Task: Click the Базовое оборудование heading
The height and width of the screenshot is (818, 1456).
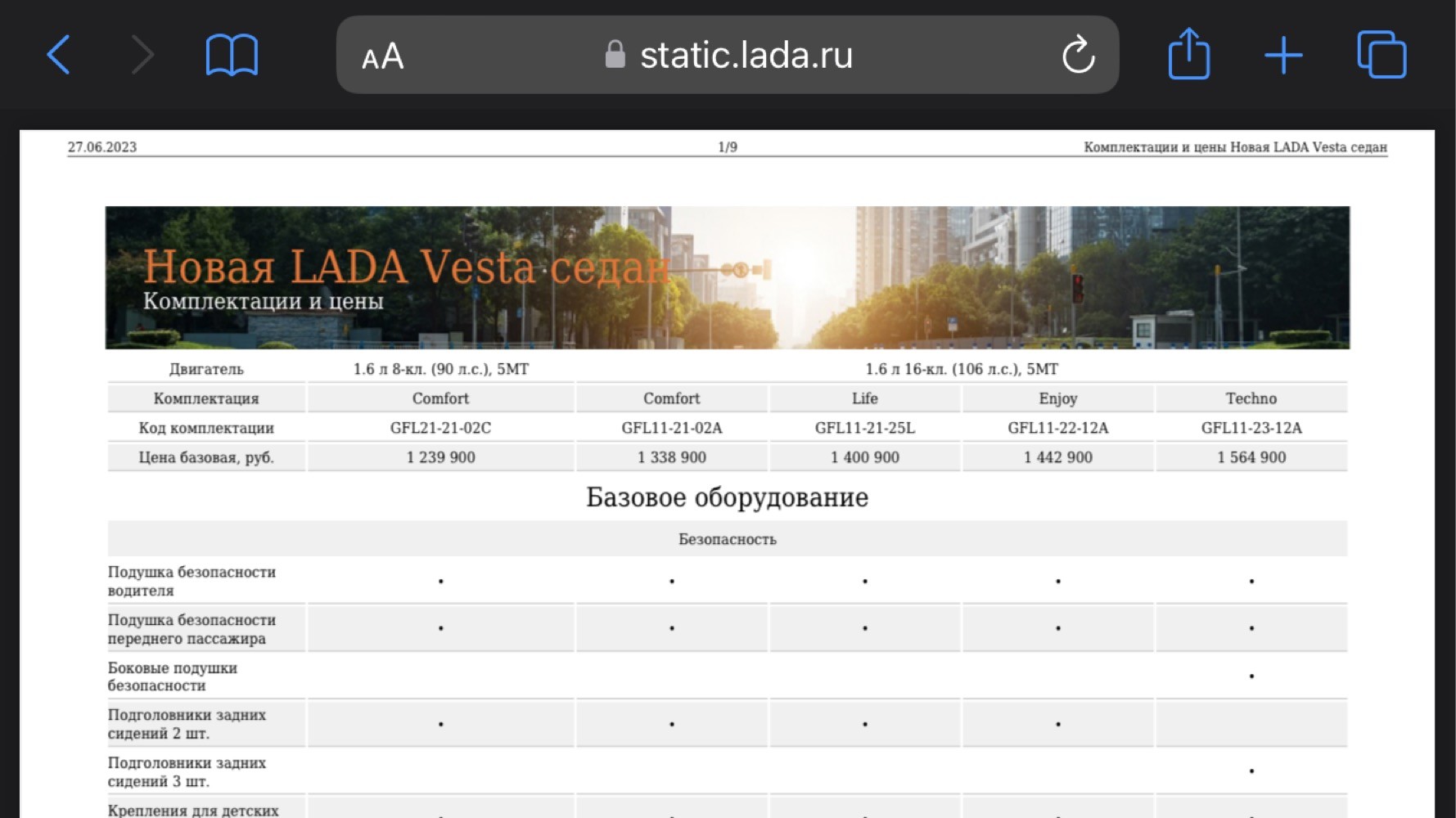Action: tap(728, 497)
